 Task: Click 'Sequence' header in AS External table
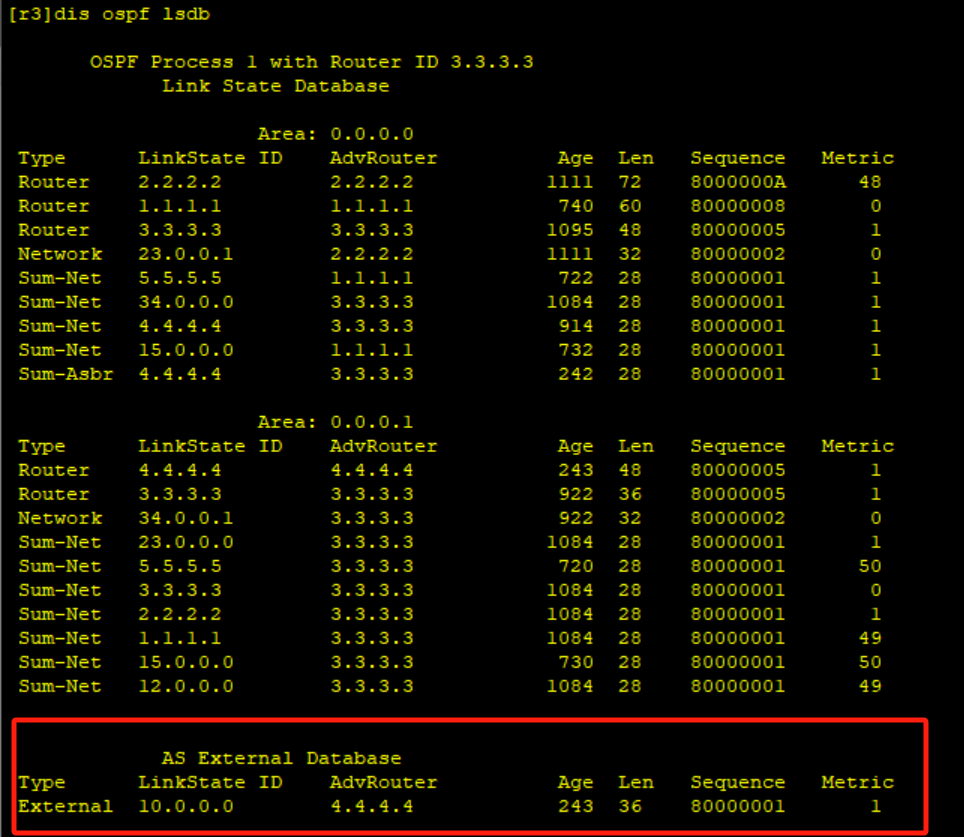coord(738,782)
